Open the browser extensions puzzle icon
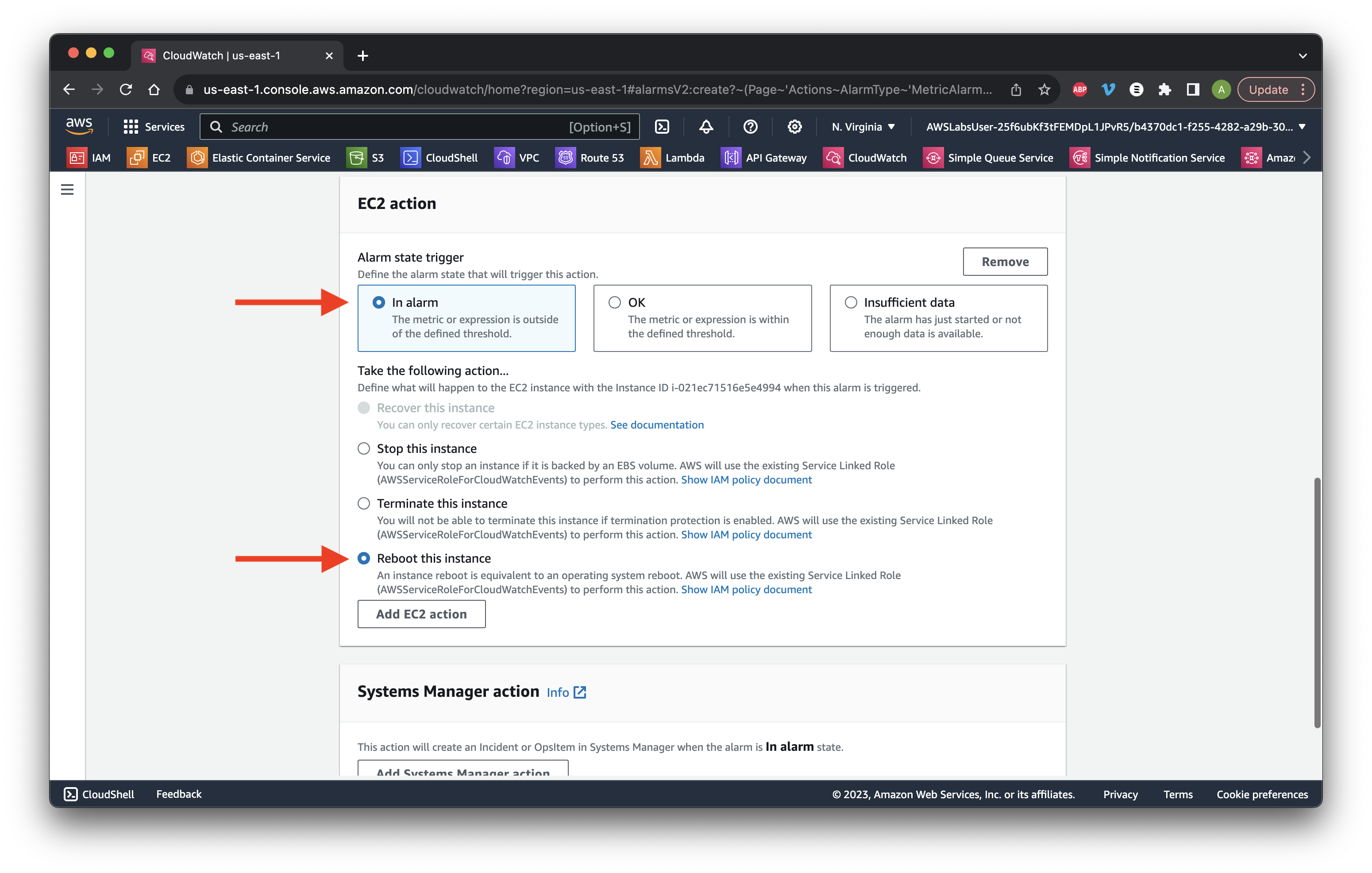 click(x=1164, y=89)
